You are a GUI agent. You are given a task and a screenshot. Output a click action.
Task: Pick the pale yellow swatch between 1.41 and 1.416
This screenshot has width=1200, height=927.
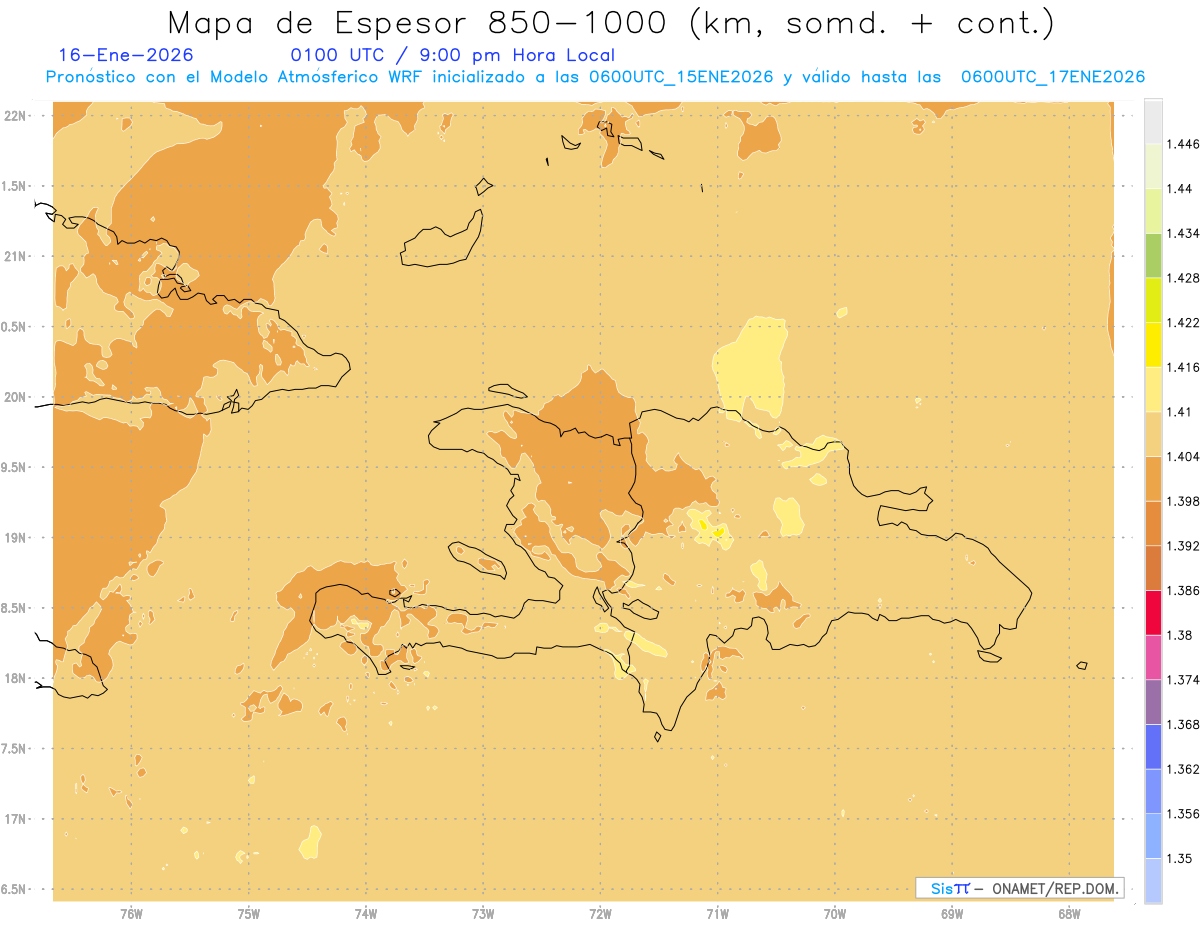click(1153, 389)
